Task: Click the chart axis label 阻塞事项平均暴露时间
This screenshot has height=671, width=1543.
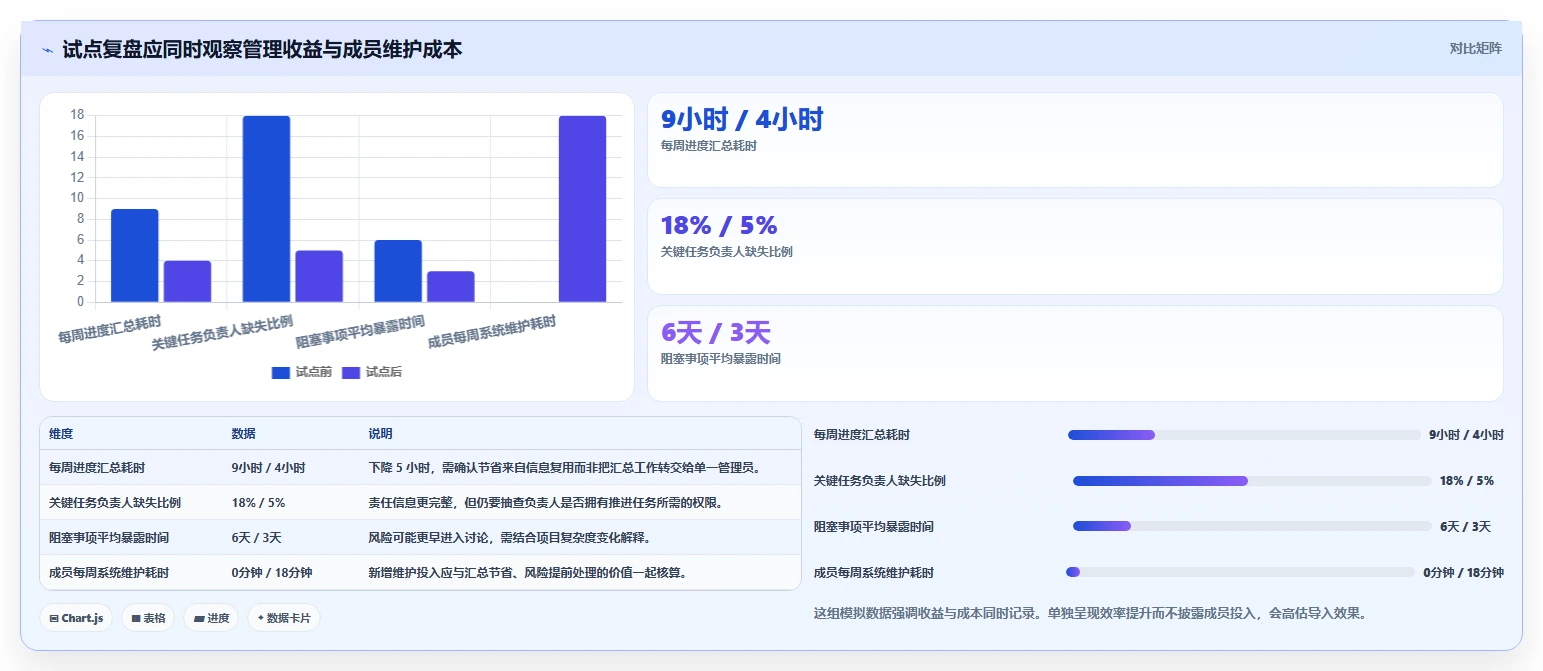Action: click(361, 332)
